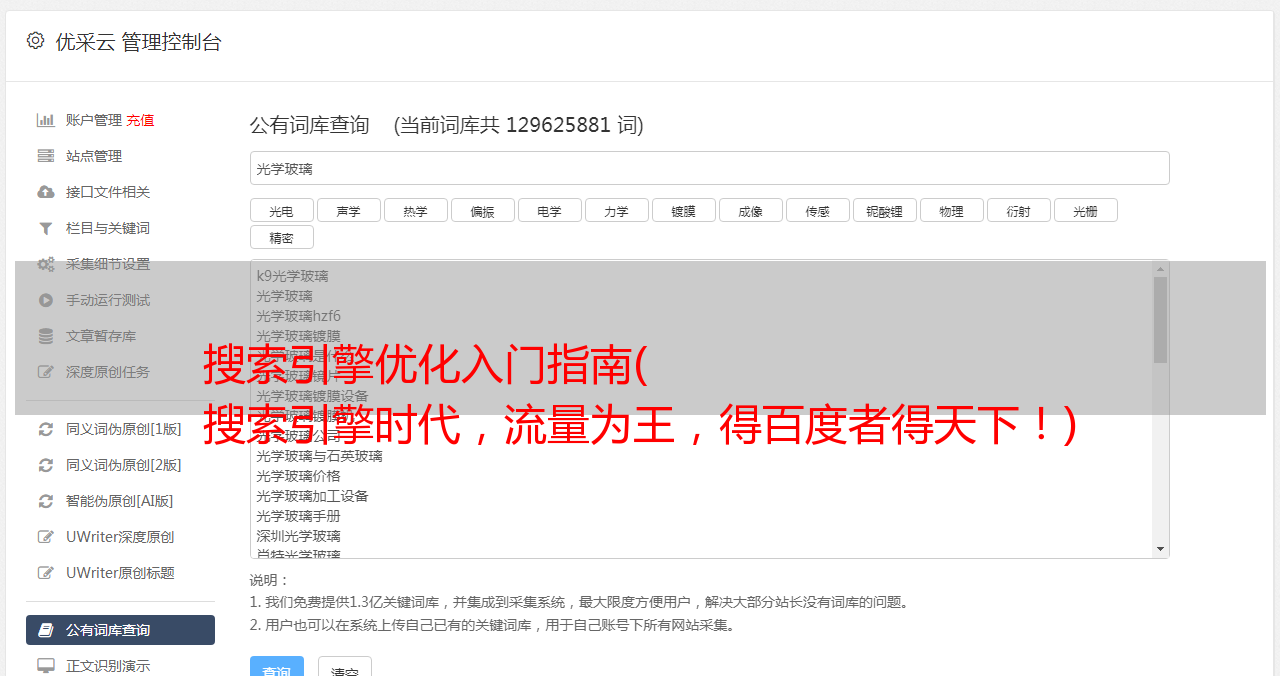Select the 铌酸锂 tag
Viewport: 1280px width, 676px height.
pyautogui.click(x=884, y=211)
